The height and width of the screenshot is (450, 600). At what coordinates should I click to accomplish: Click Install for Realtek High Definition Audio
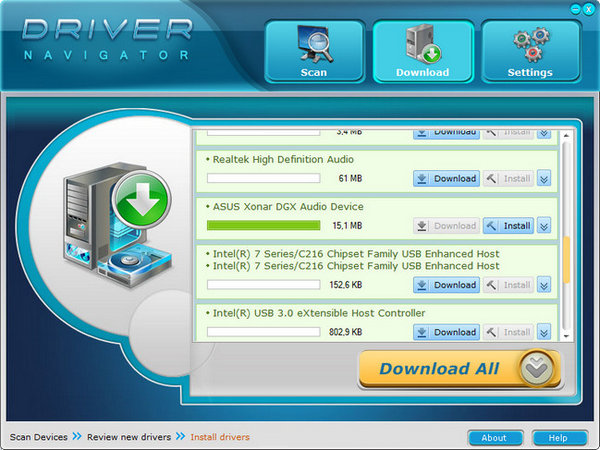[x=508, y=179]
